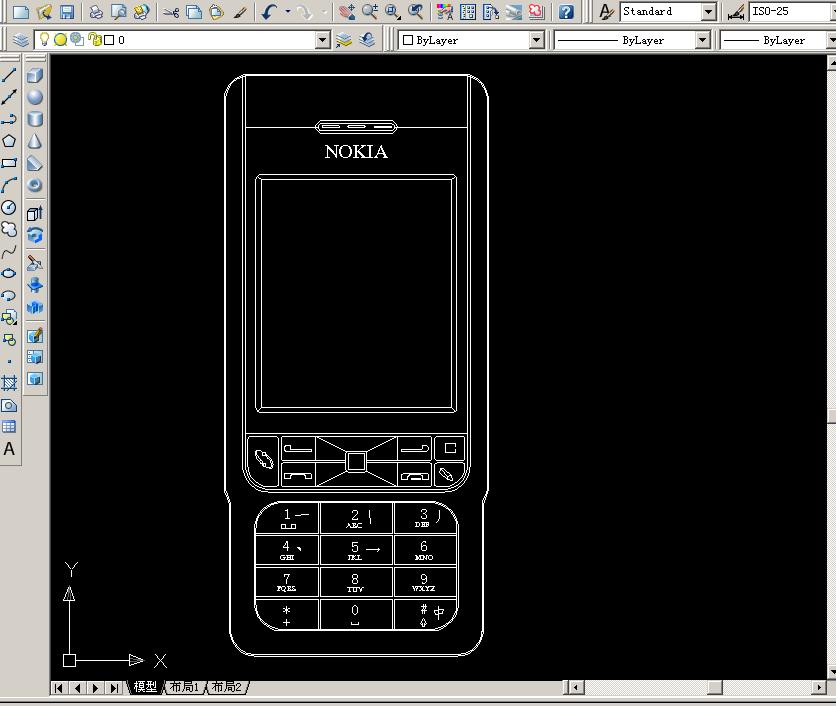Screen dimensions: 836x706
Task: Click the Layer Previous icon
Action: 367,40
